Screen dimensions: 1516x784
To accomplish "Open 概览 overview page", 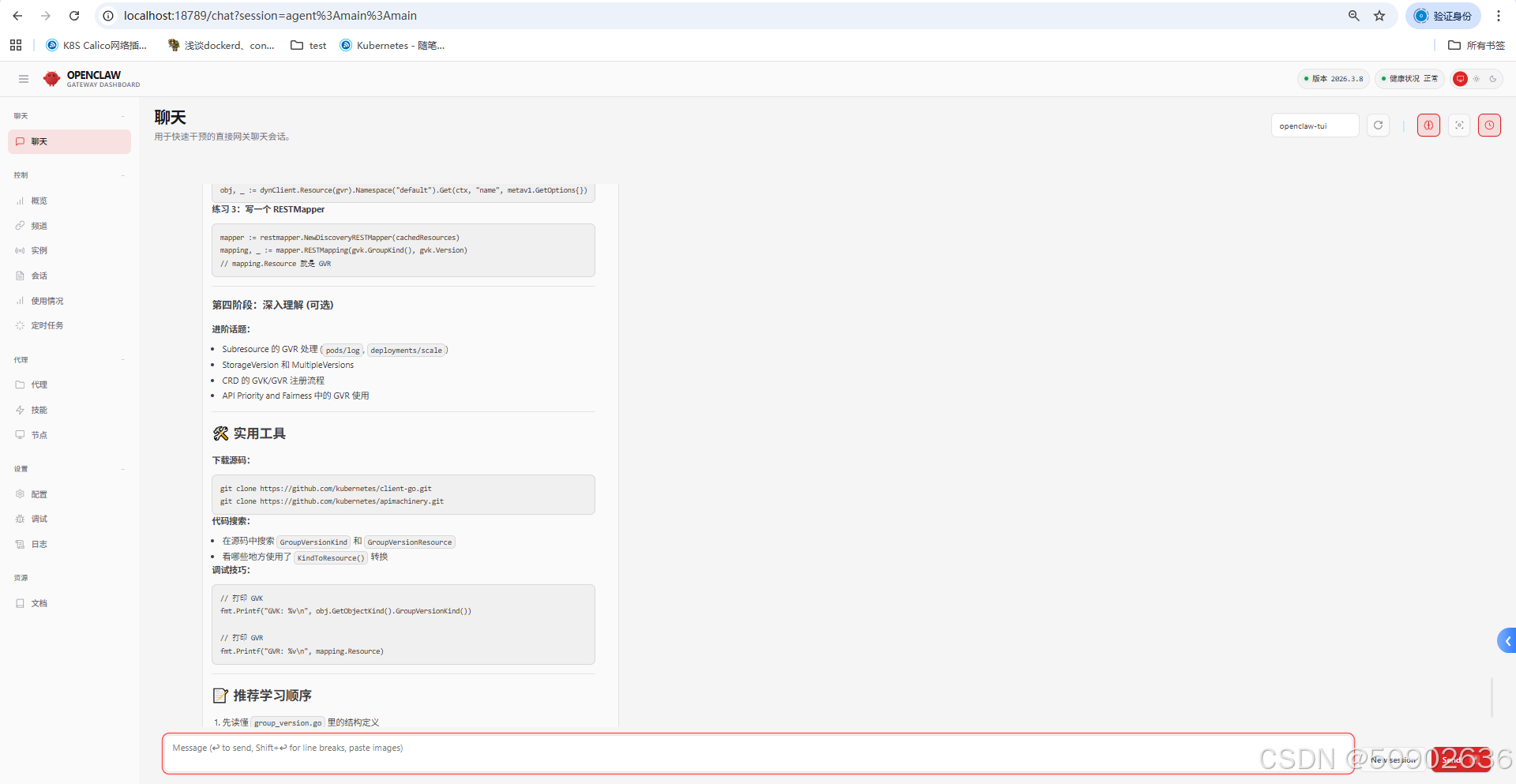I will [x=69, y=201].
